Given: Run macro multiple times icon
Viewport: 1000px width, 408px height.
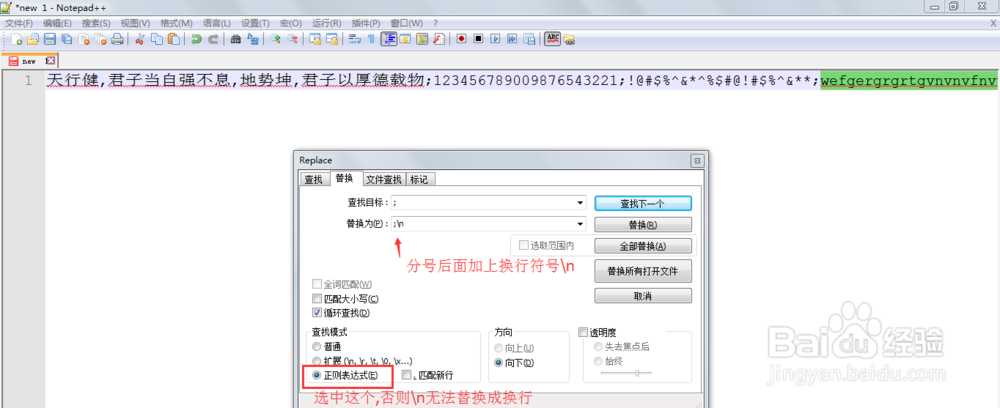Looking at the screenshot, I should tap(511, 39).
